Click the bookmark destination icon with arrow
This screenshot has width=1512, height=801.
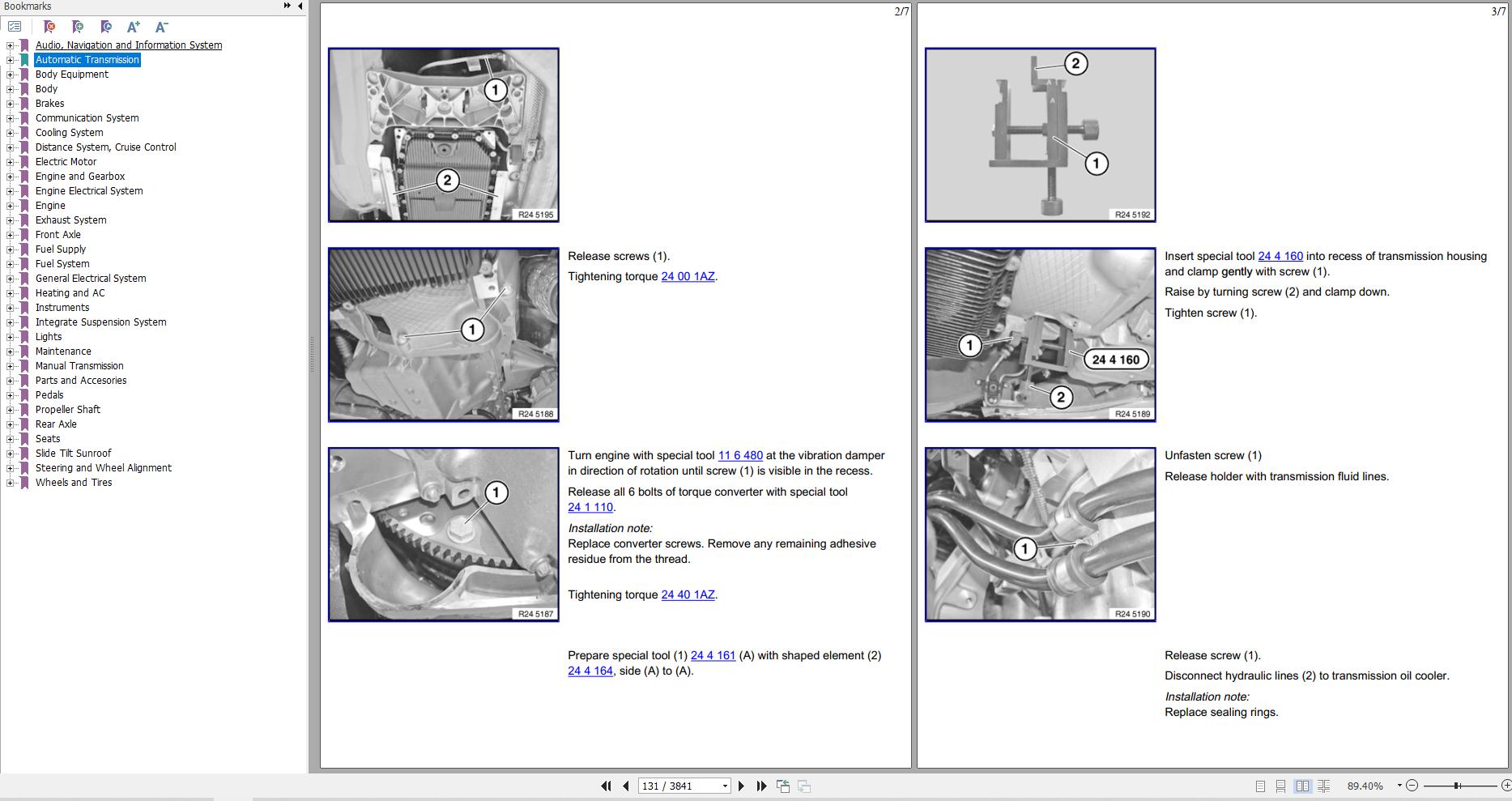106,27
